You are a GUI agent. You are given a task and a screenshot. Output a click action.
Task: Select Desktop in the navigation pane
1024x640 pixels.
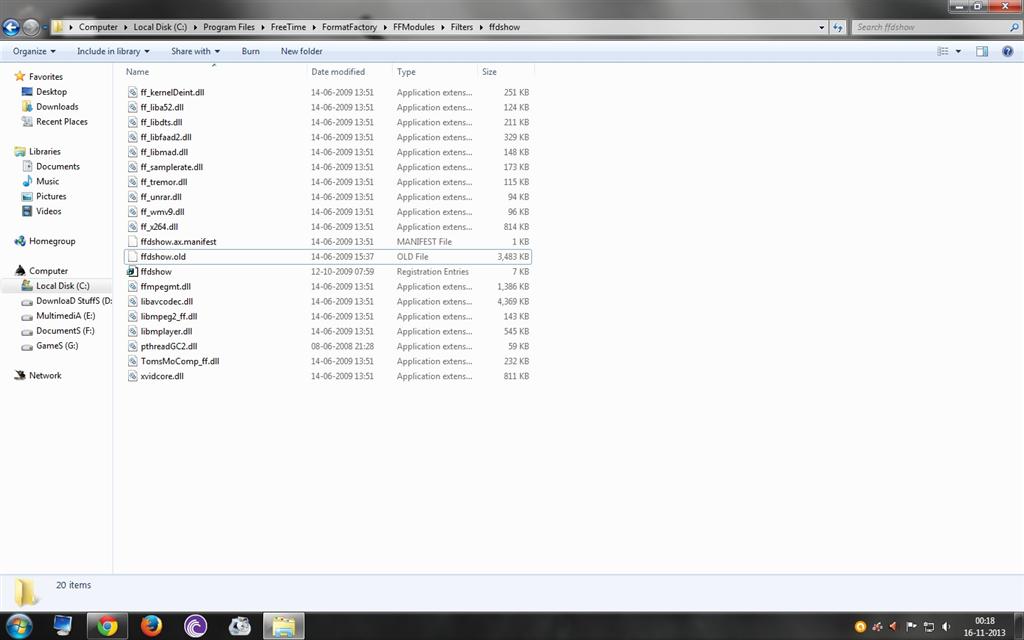(x=51, y=92)
